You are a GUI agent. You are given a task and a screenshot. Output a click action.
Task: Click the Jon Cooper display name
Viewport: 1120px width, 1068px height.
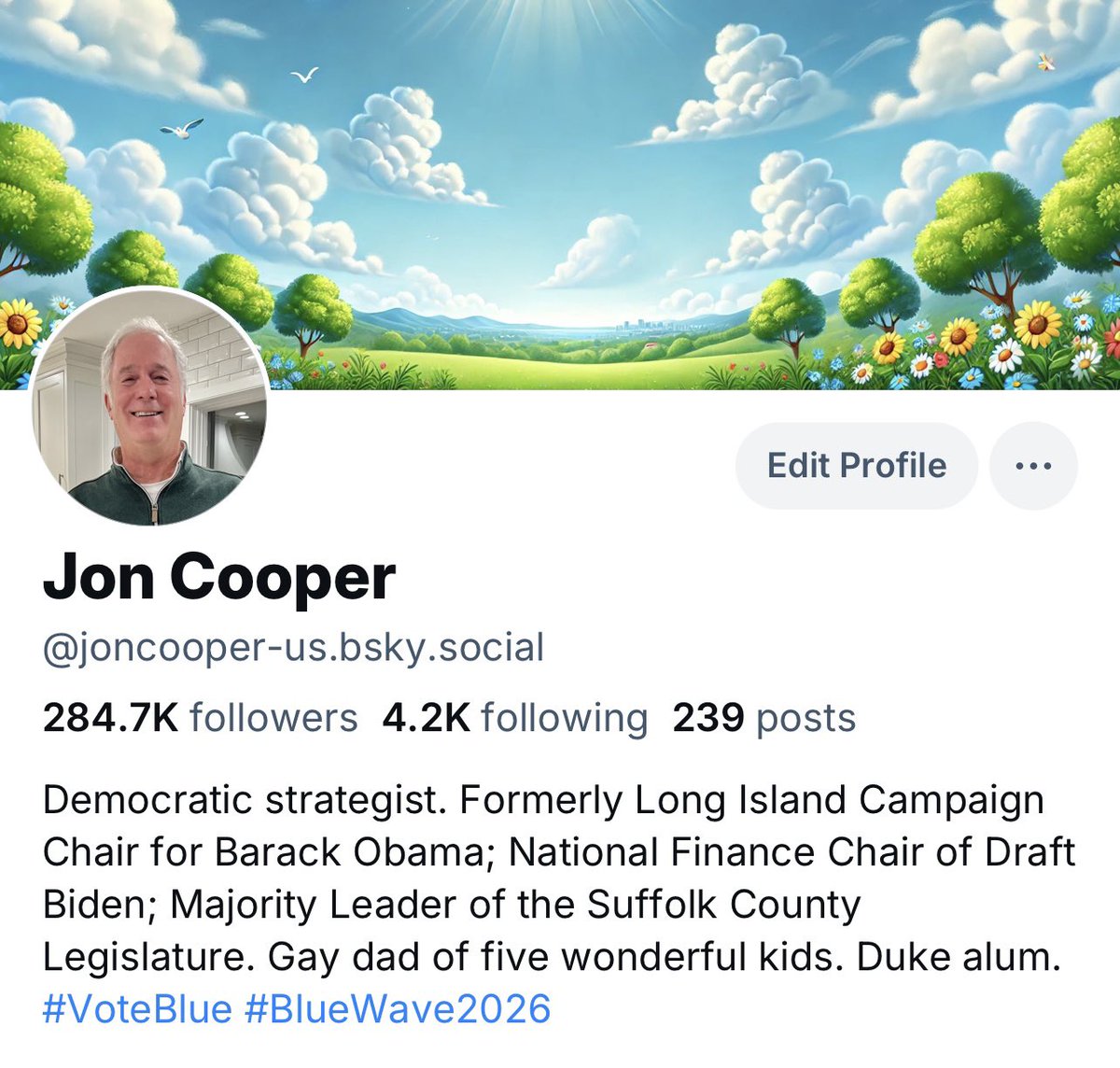(x=219, y=577)
